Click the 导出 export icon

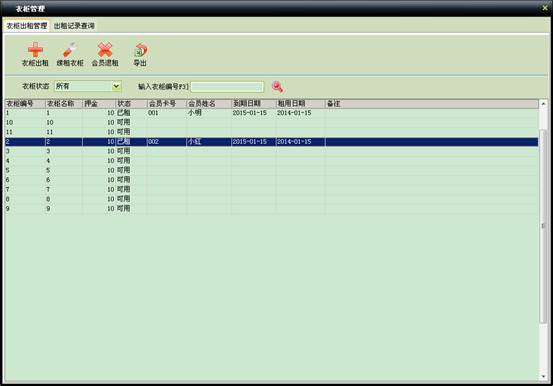pos(140,50)
